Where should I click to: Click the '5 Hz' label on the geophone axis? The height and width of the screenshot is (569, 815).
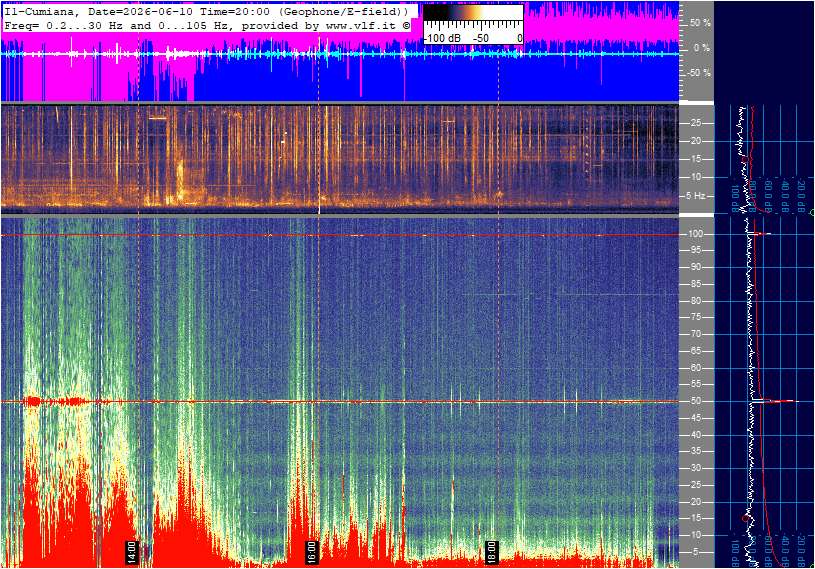696,196
